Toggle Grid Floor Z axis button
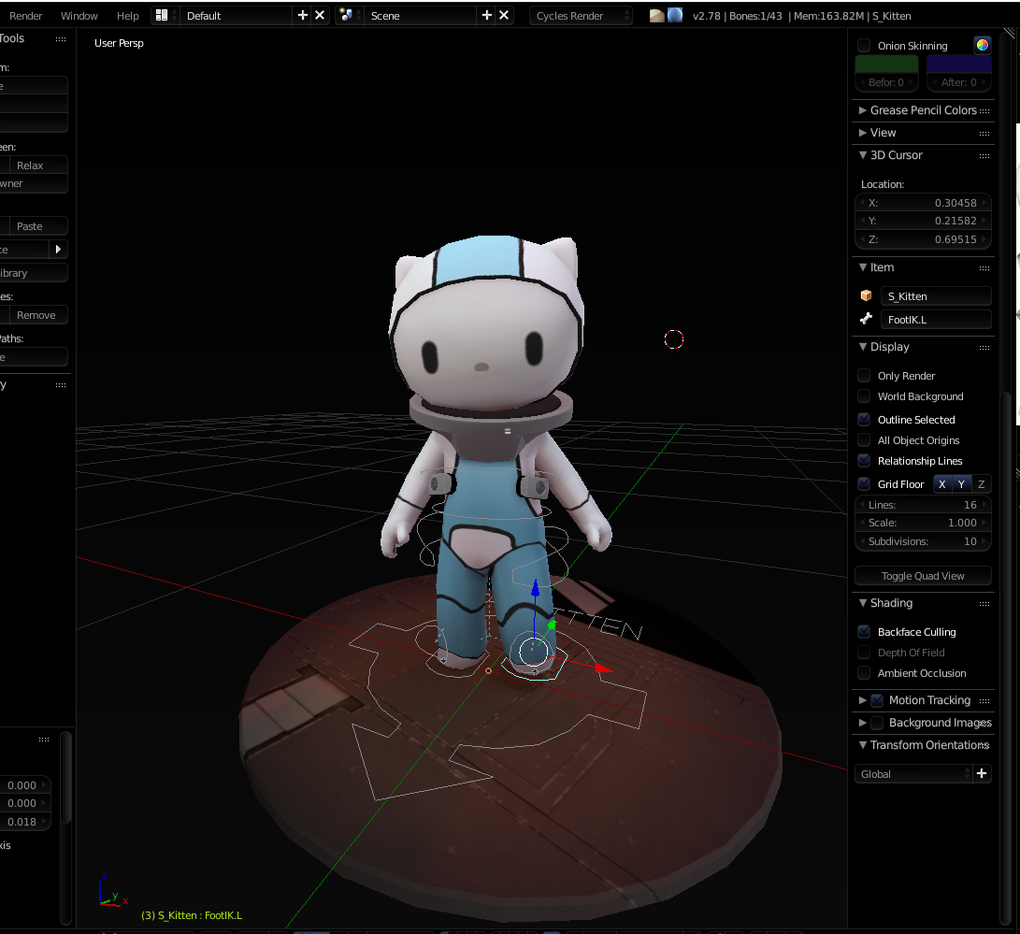Image resolution: width=1020 pixels, height=934 pixels. pyautogui.click(x=981, y=484)
